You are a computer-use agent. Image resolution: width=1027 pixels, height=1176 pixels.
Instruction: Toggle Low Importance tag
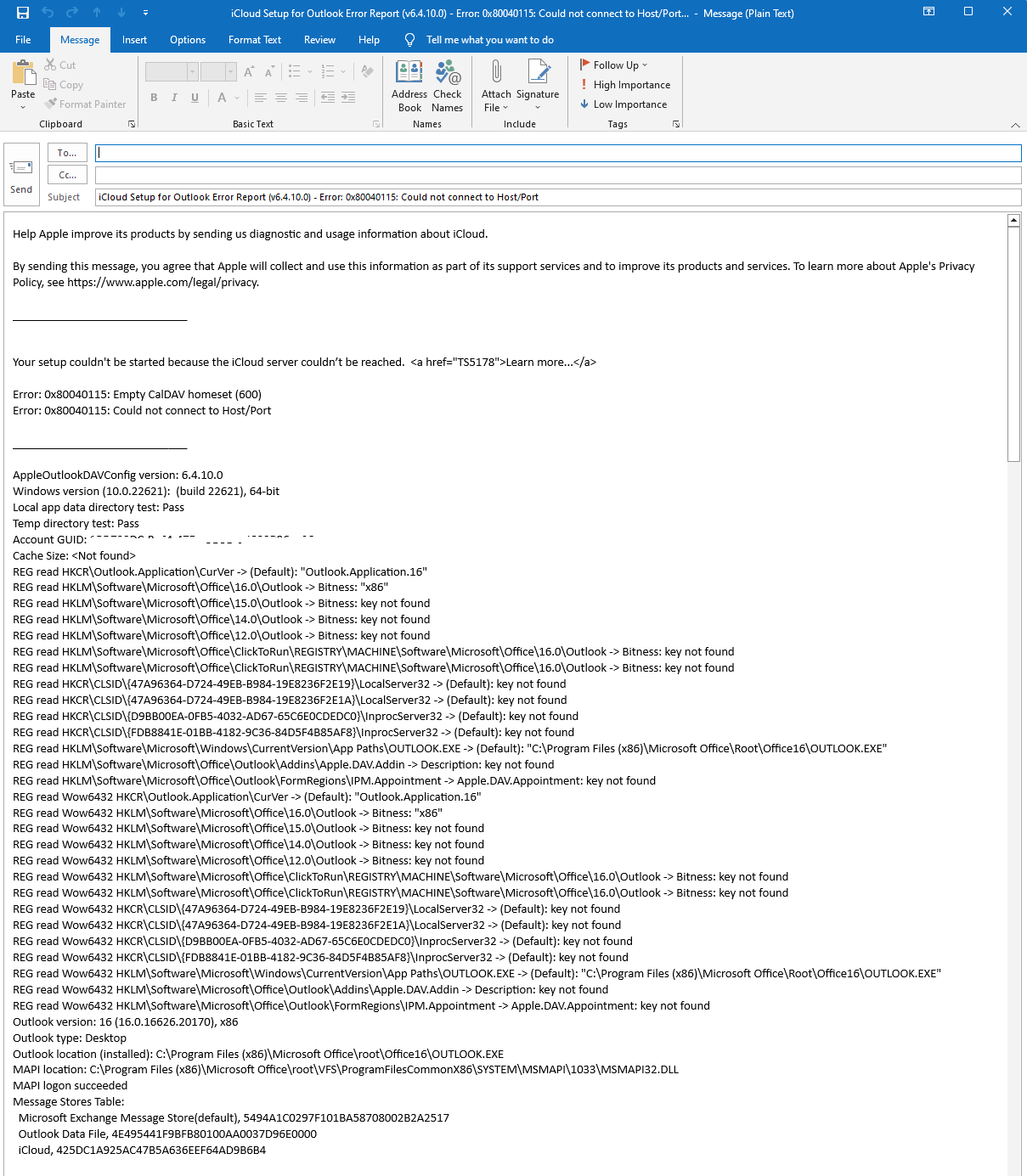[x=624, y=104]
